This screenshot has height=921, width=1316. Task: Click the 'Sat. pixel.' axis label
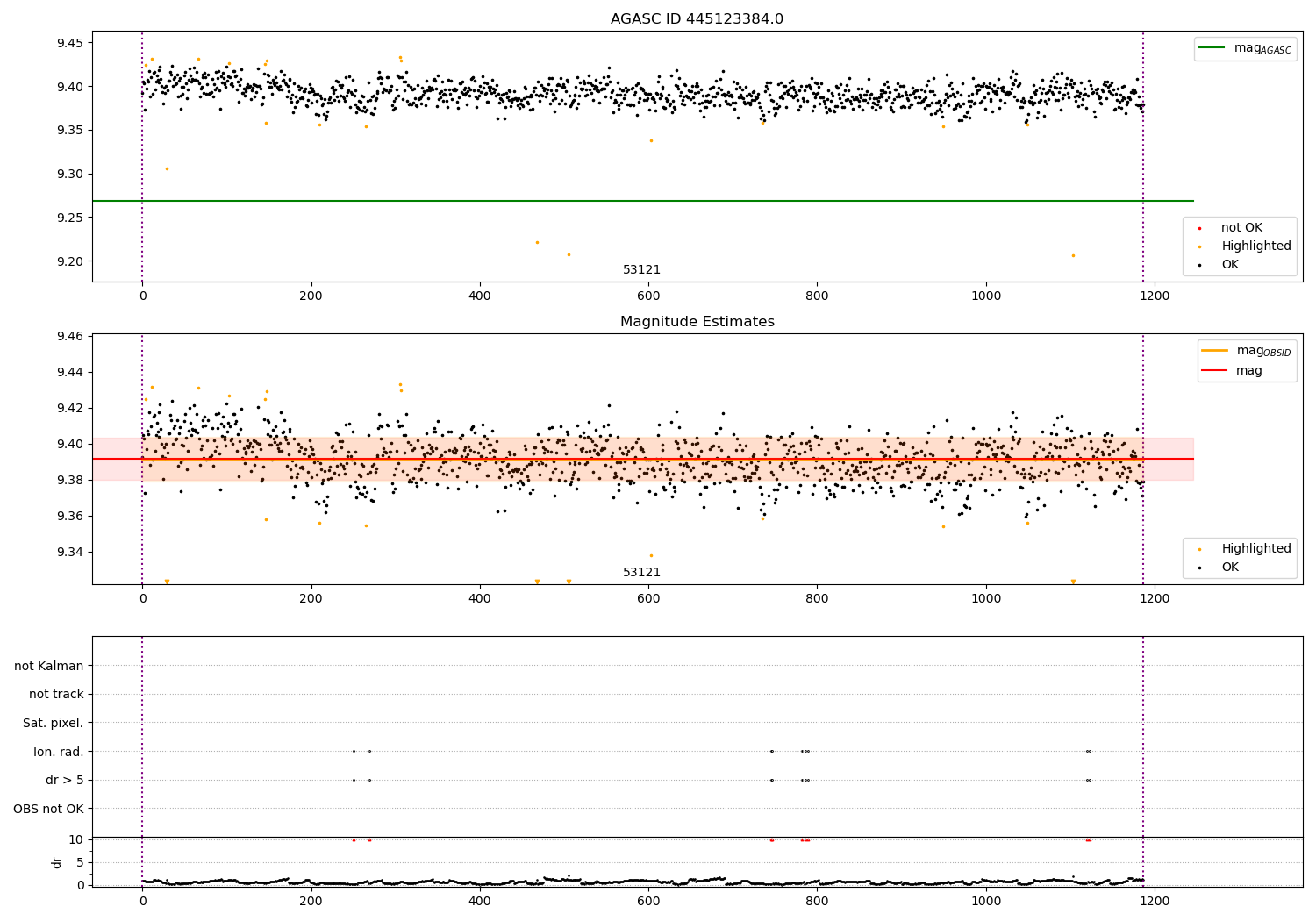point(54,723)
